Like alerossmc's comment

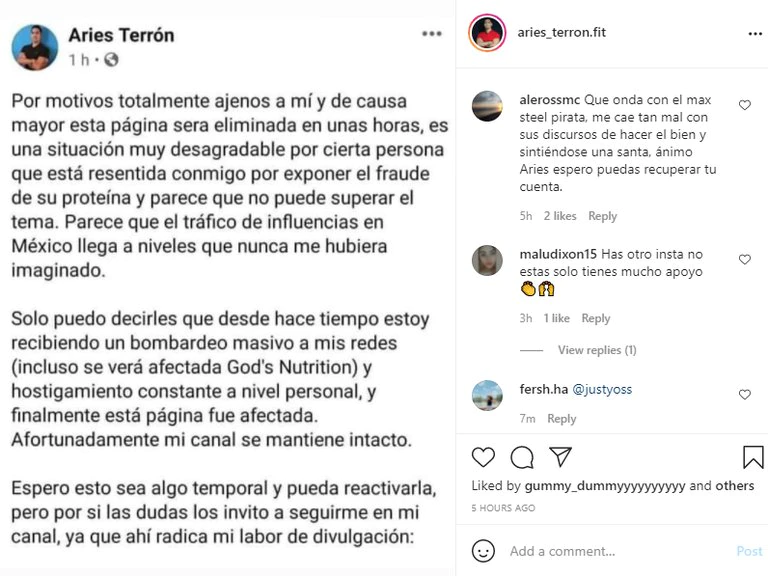pos(744,105)
